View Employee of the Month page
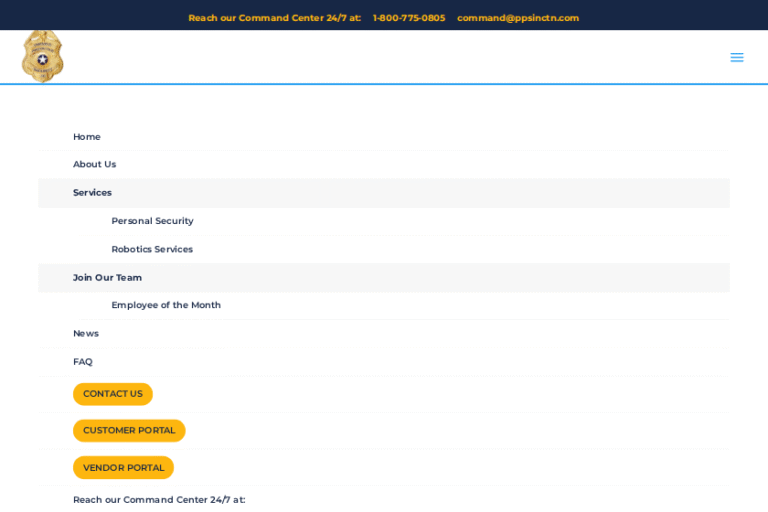Image resolution: width=768 pixels, height=512 pixels. point(166,305)
